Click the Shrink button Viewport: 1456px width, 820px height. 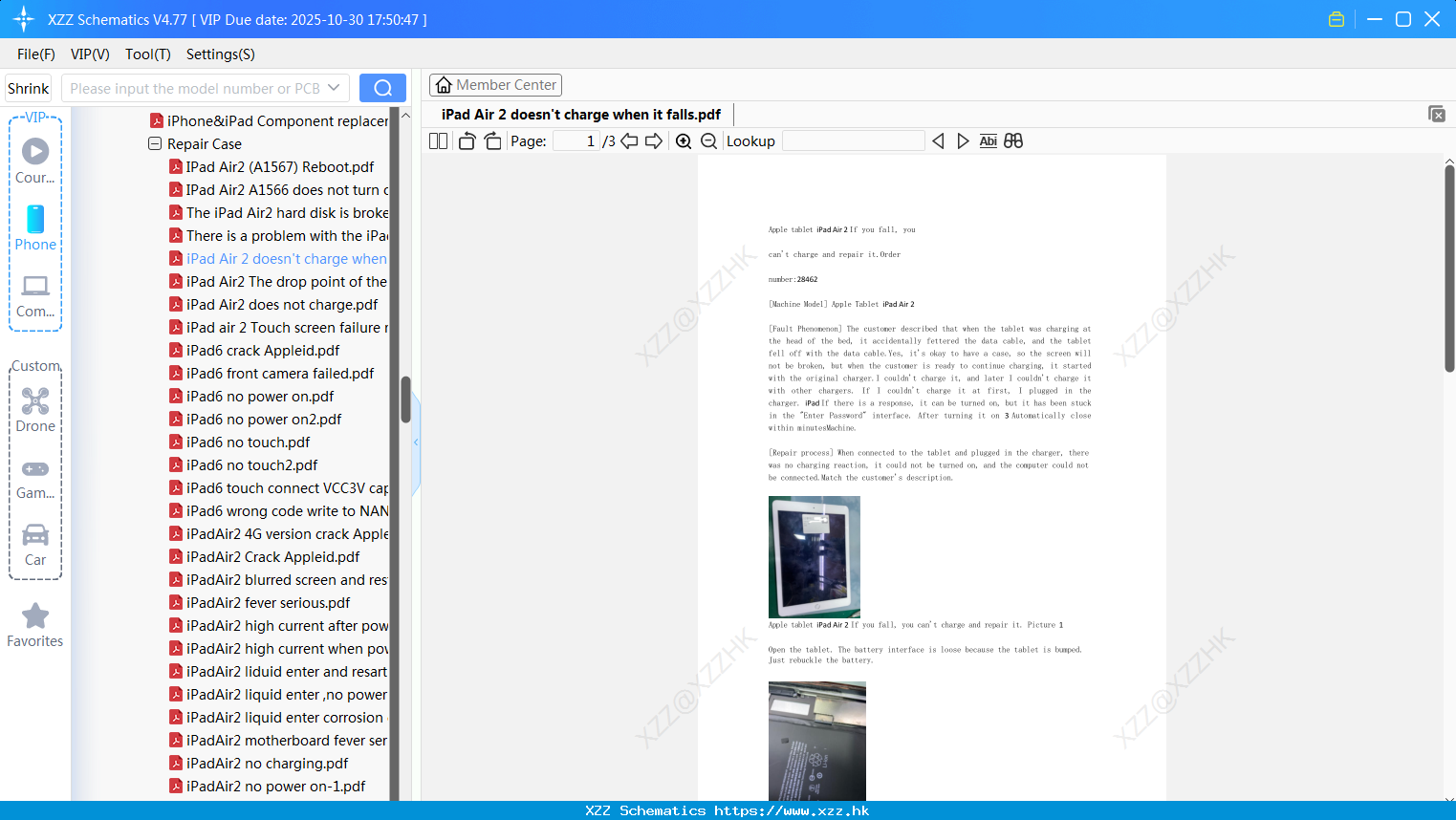(29, 88)
